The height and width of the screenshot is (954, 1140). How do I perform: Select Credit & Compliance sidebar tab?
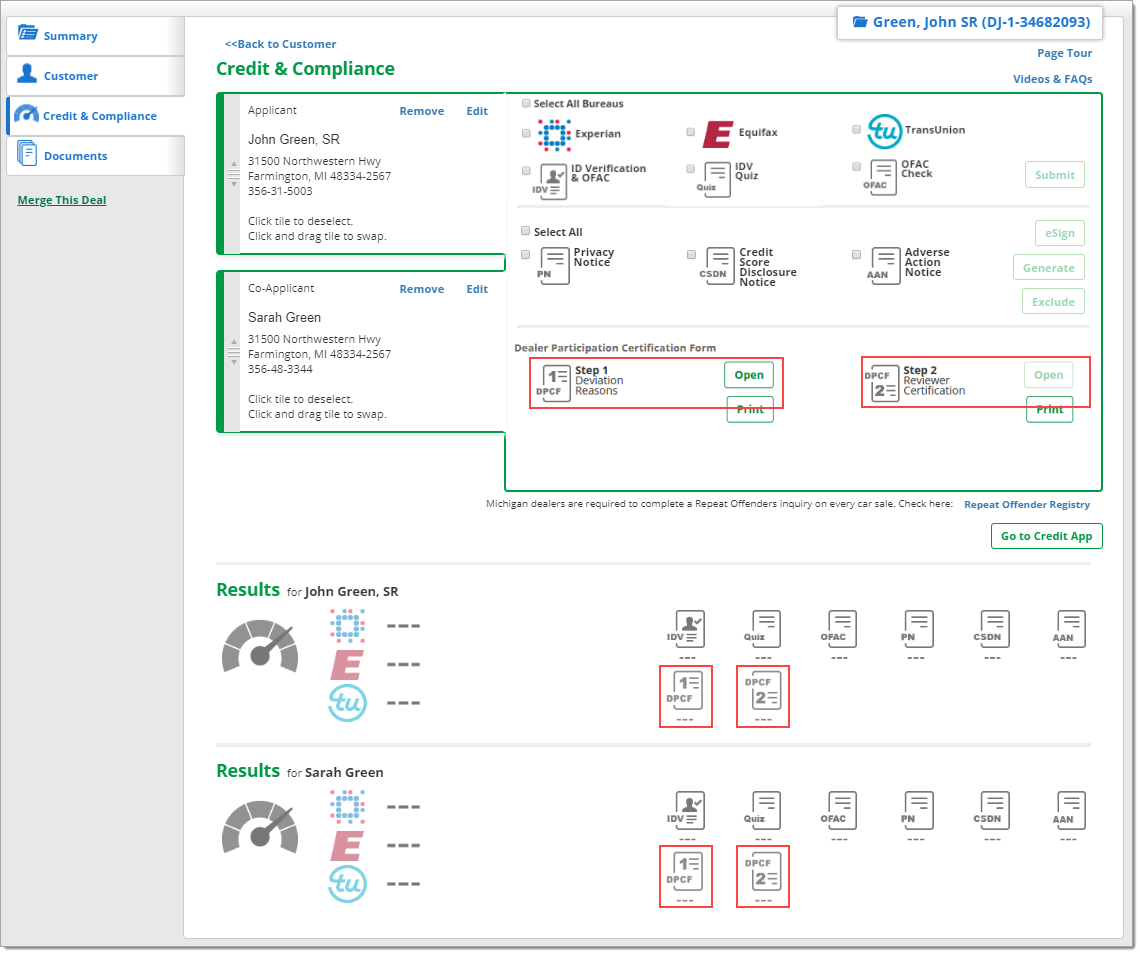95,116
